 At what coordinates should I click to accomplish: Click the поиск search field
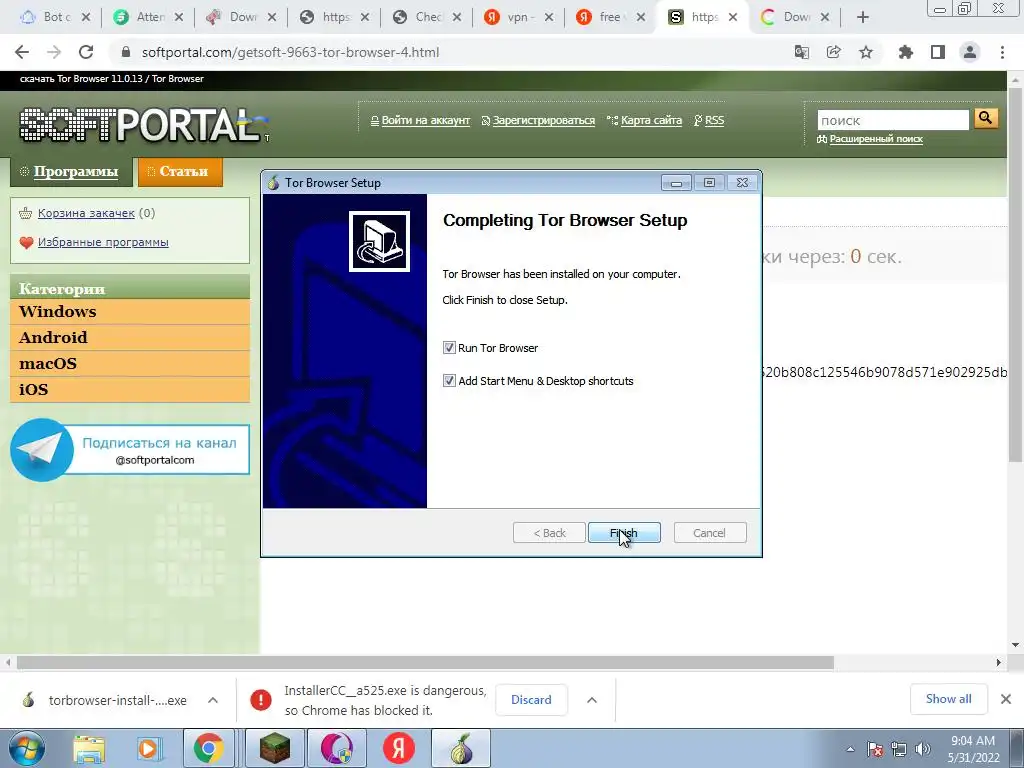point(893,120)
